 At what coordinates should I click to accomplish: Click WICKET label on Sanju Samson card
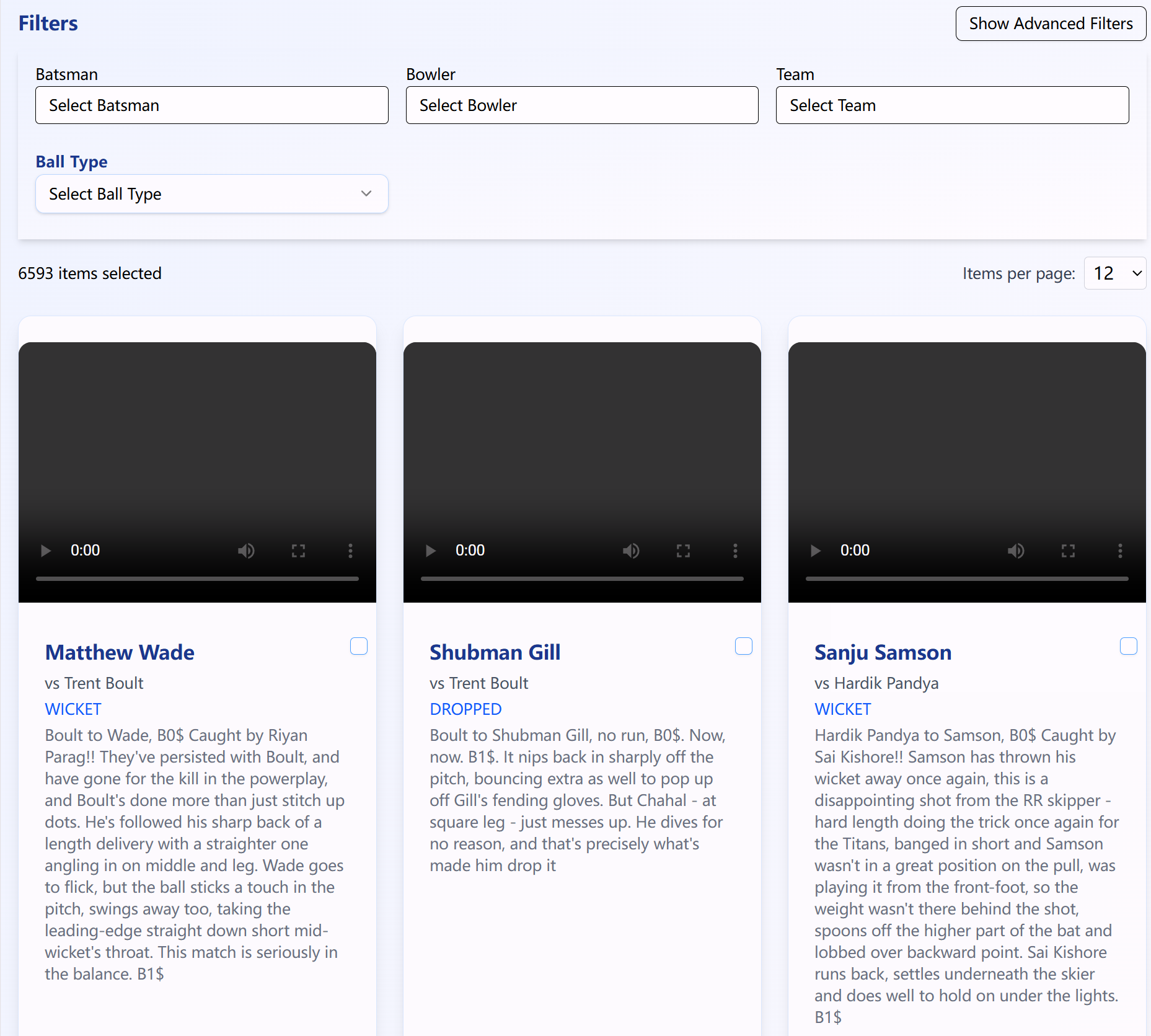pos(843,709)
